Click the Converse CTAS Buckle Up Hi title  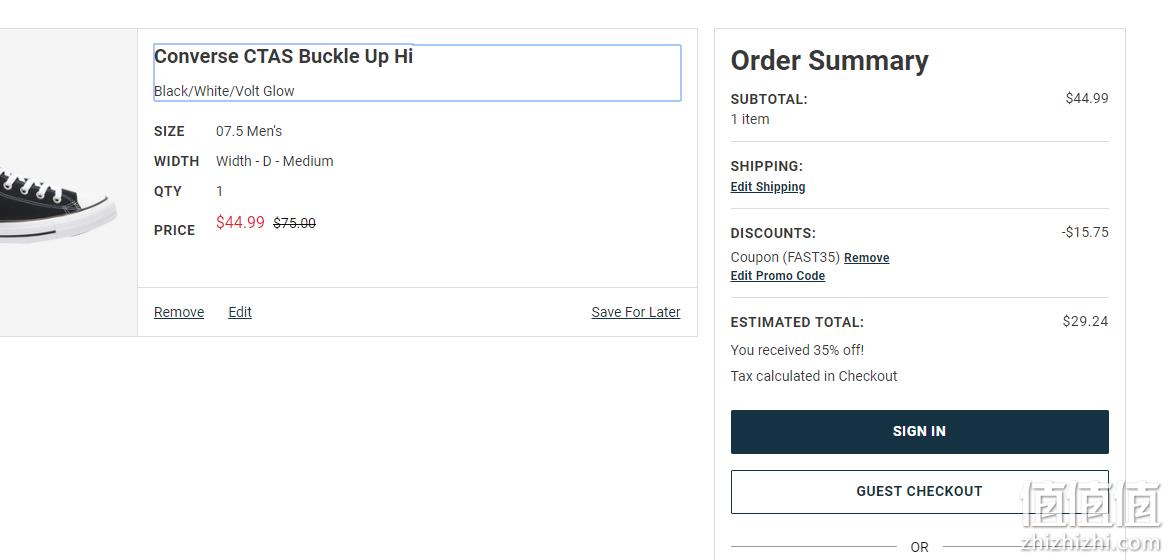tap(283, 57)
